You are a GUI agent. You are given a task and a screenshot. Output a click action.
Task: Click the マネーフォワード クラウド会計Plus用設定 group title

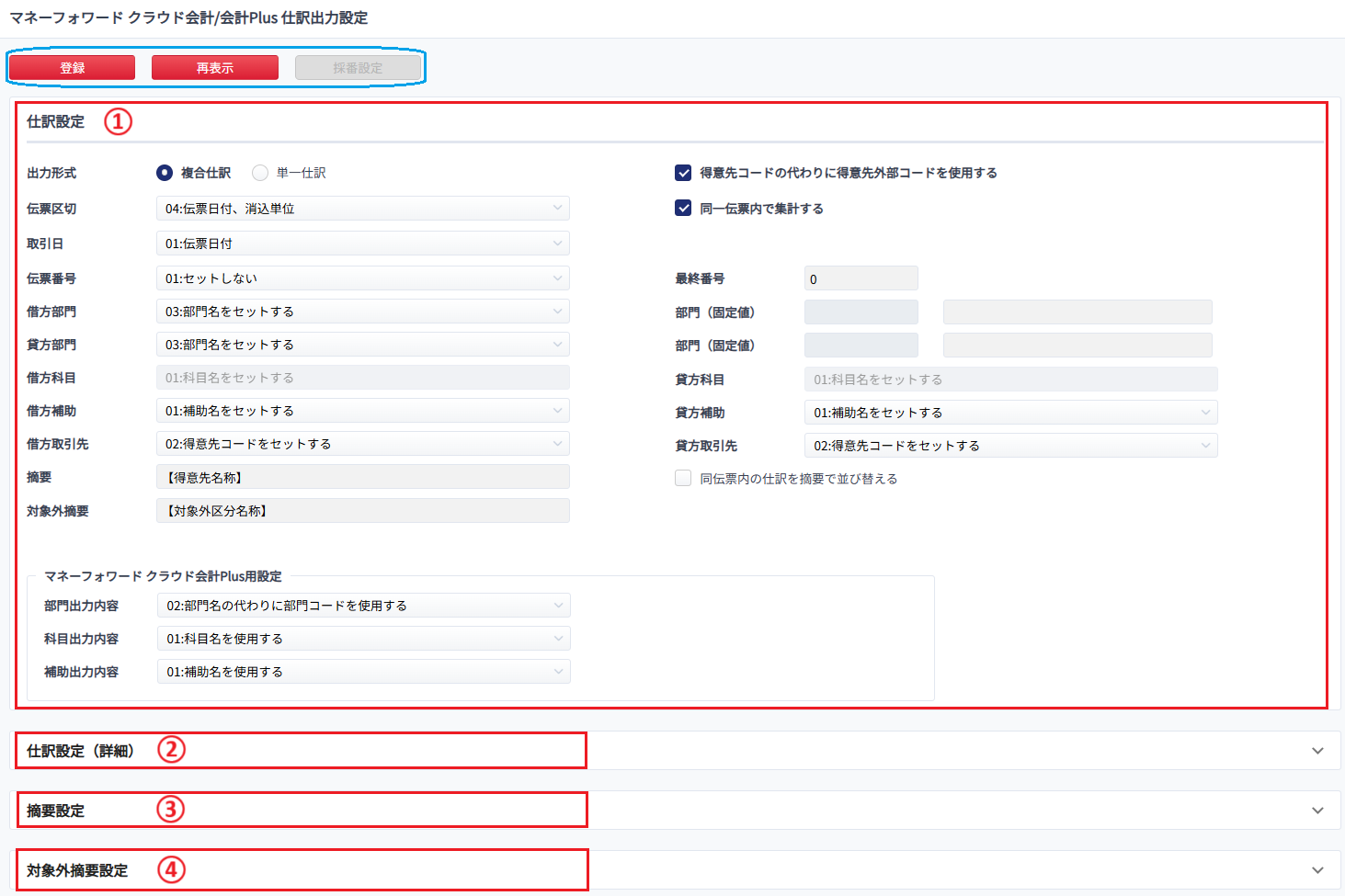(x=163, y=576)
